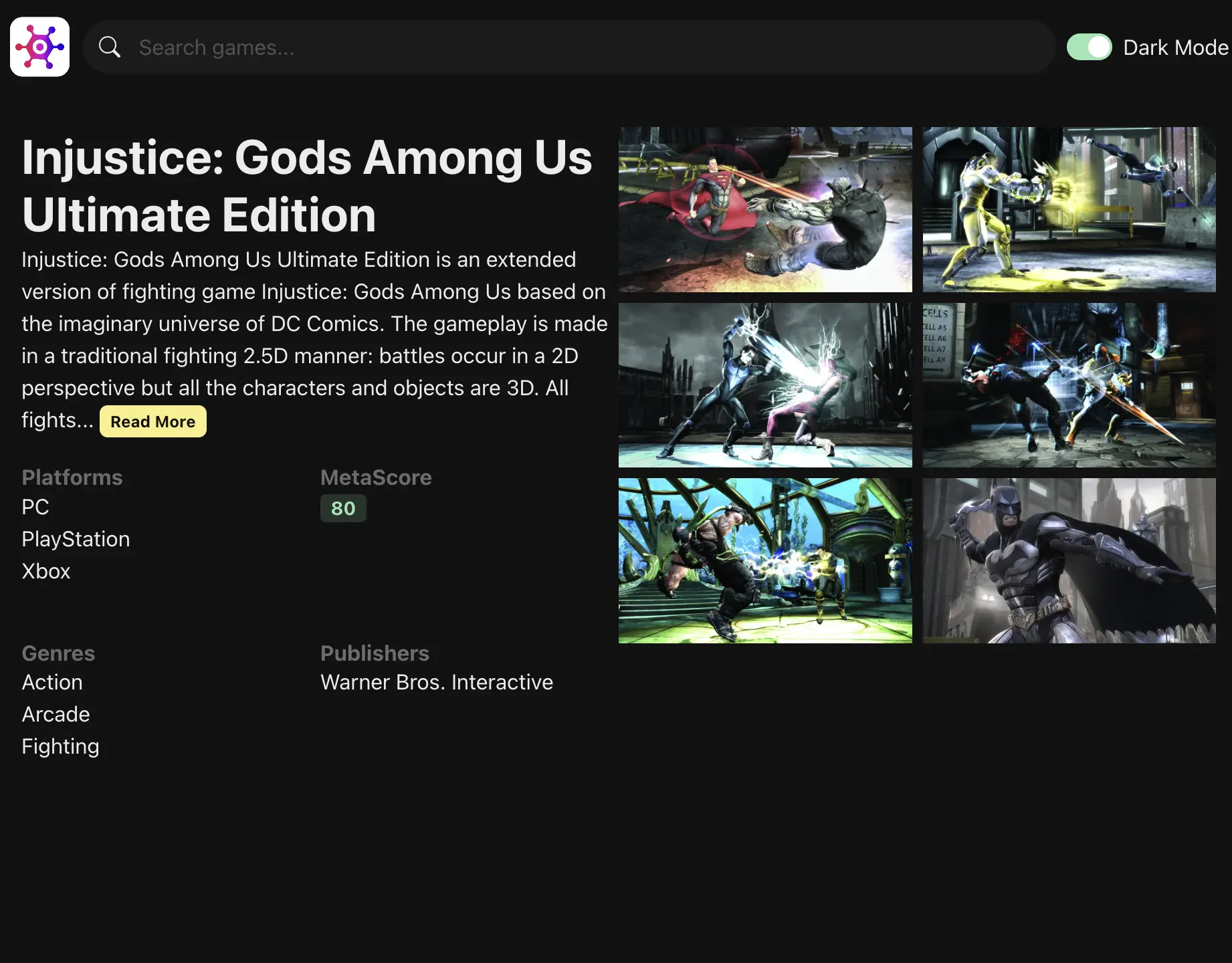
Task: Click the Action genre text
Action: coord(52,682)
